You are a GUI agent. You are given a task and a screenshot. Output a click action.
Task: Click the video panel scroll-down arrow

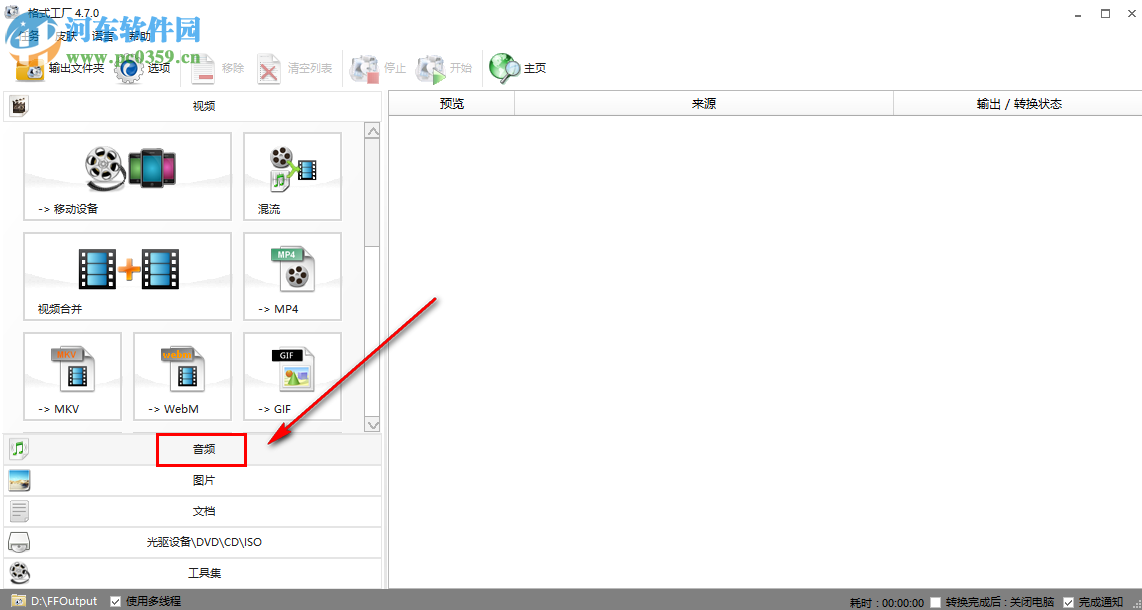click(372, 424)
